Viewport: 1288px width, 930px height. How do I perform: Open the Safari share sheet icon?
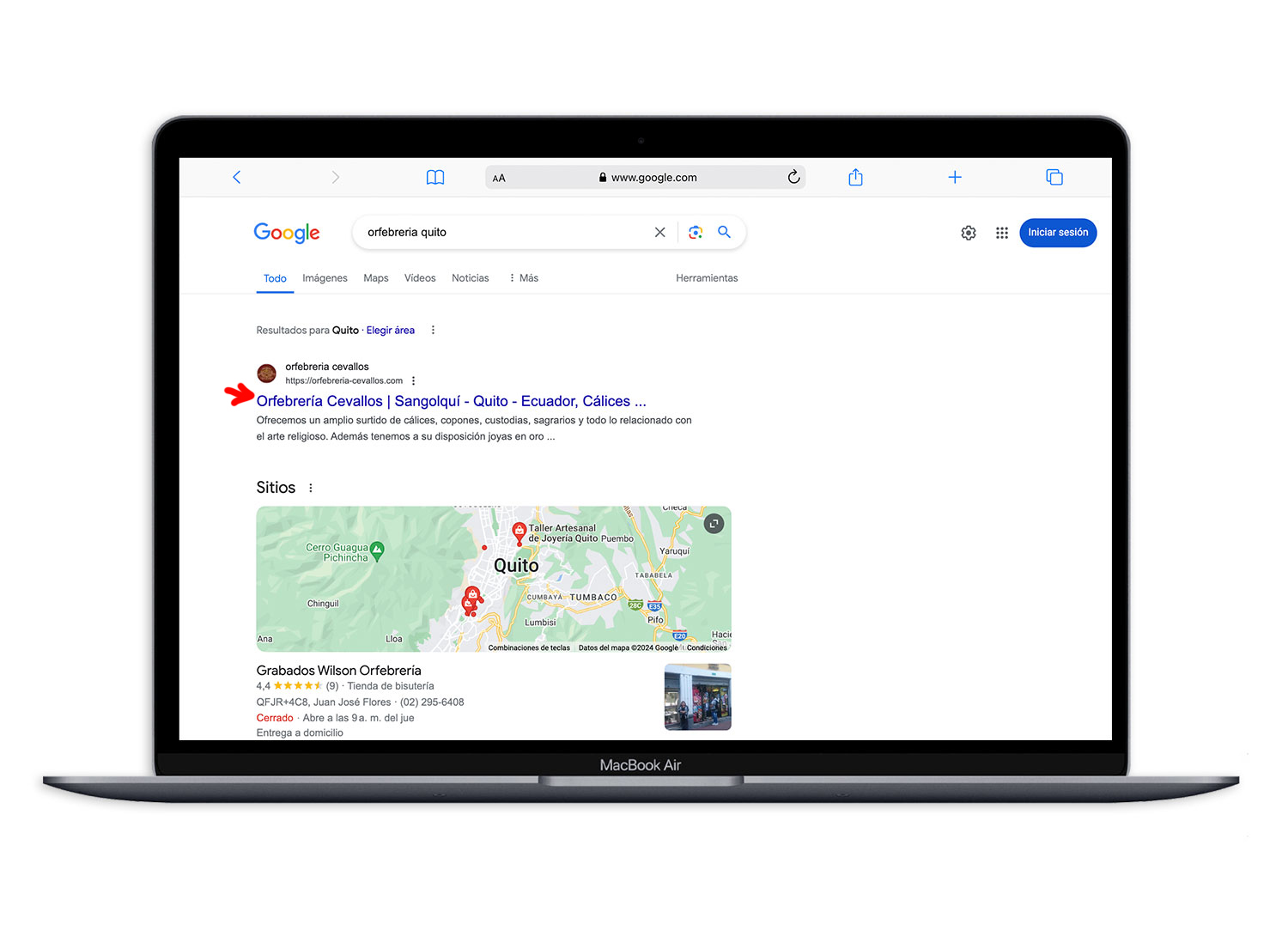coord(855,177)
